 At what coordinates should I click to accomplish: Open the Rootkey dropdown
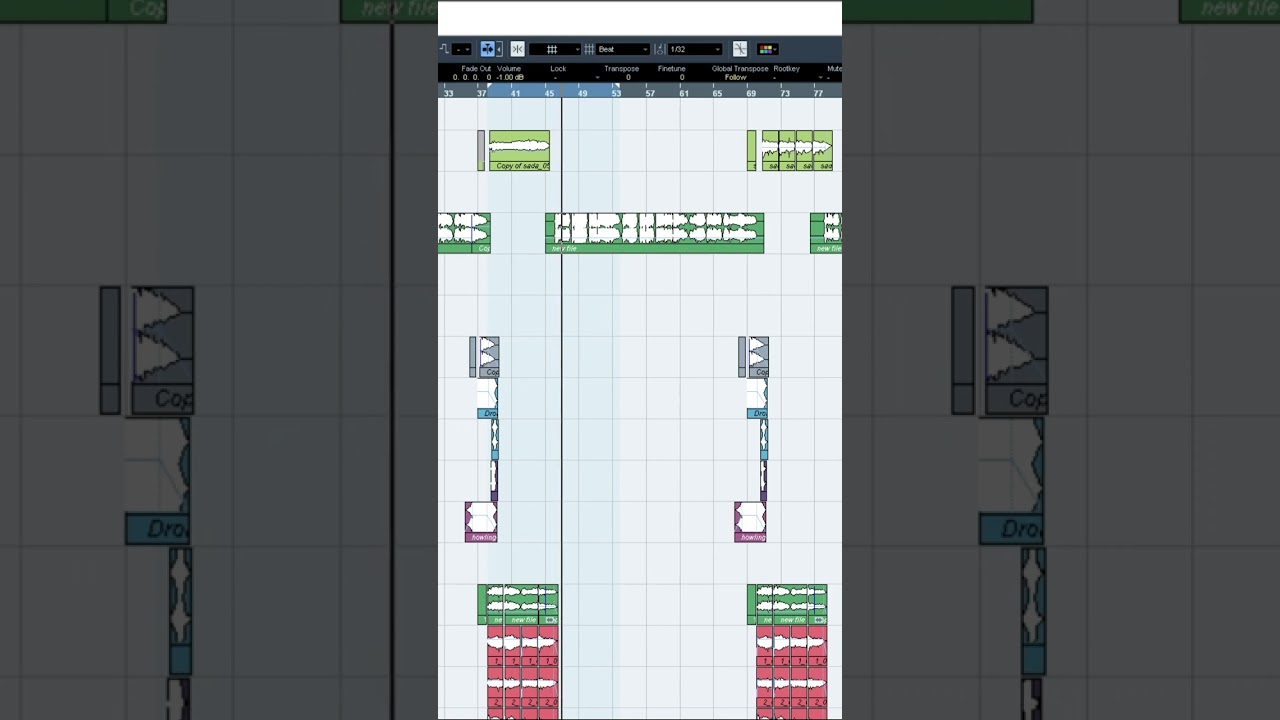(797, 77)
